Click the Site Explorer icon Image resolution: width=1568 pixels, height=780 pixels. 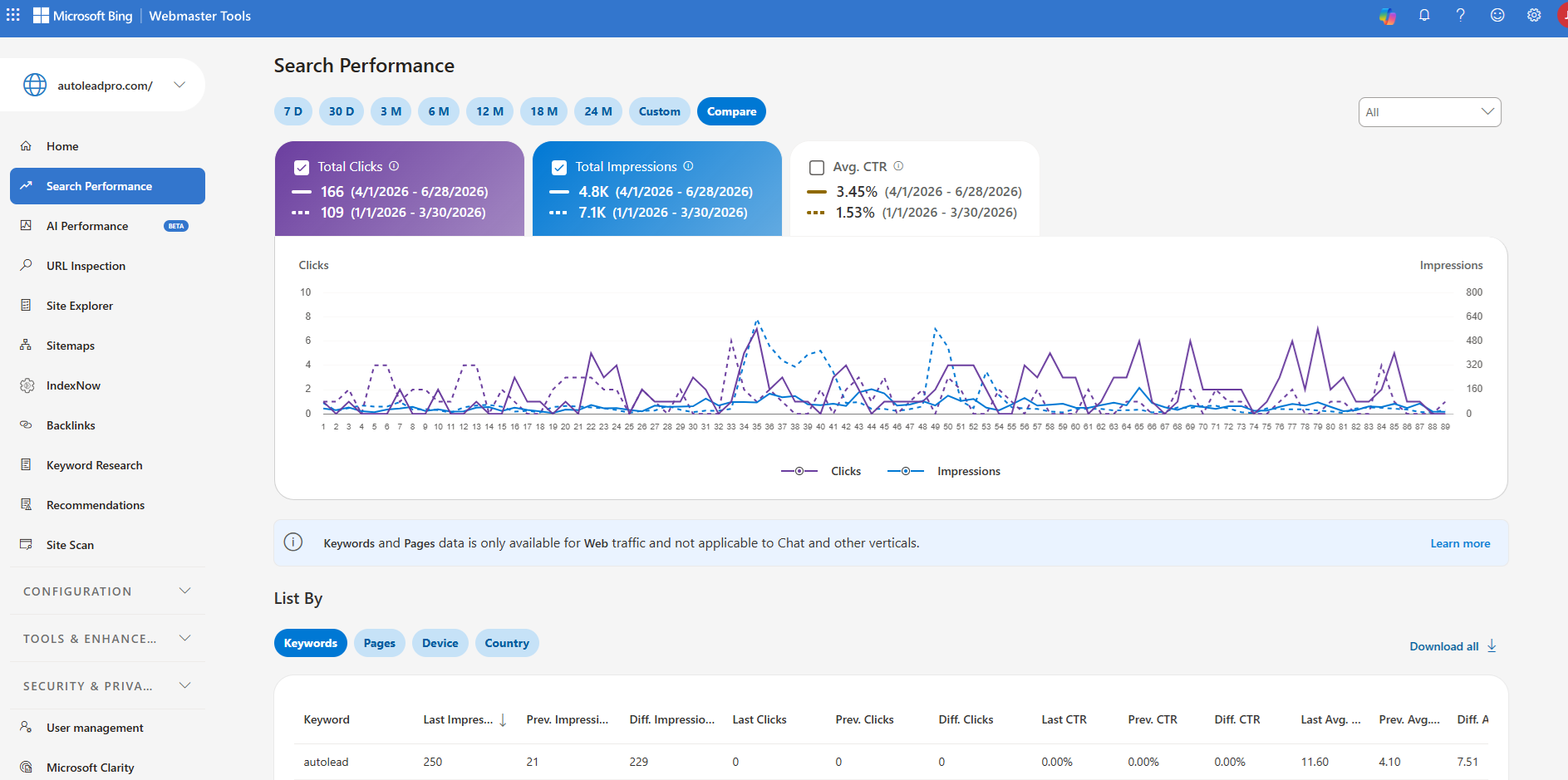coord(26,305)
